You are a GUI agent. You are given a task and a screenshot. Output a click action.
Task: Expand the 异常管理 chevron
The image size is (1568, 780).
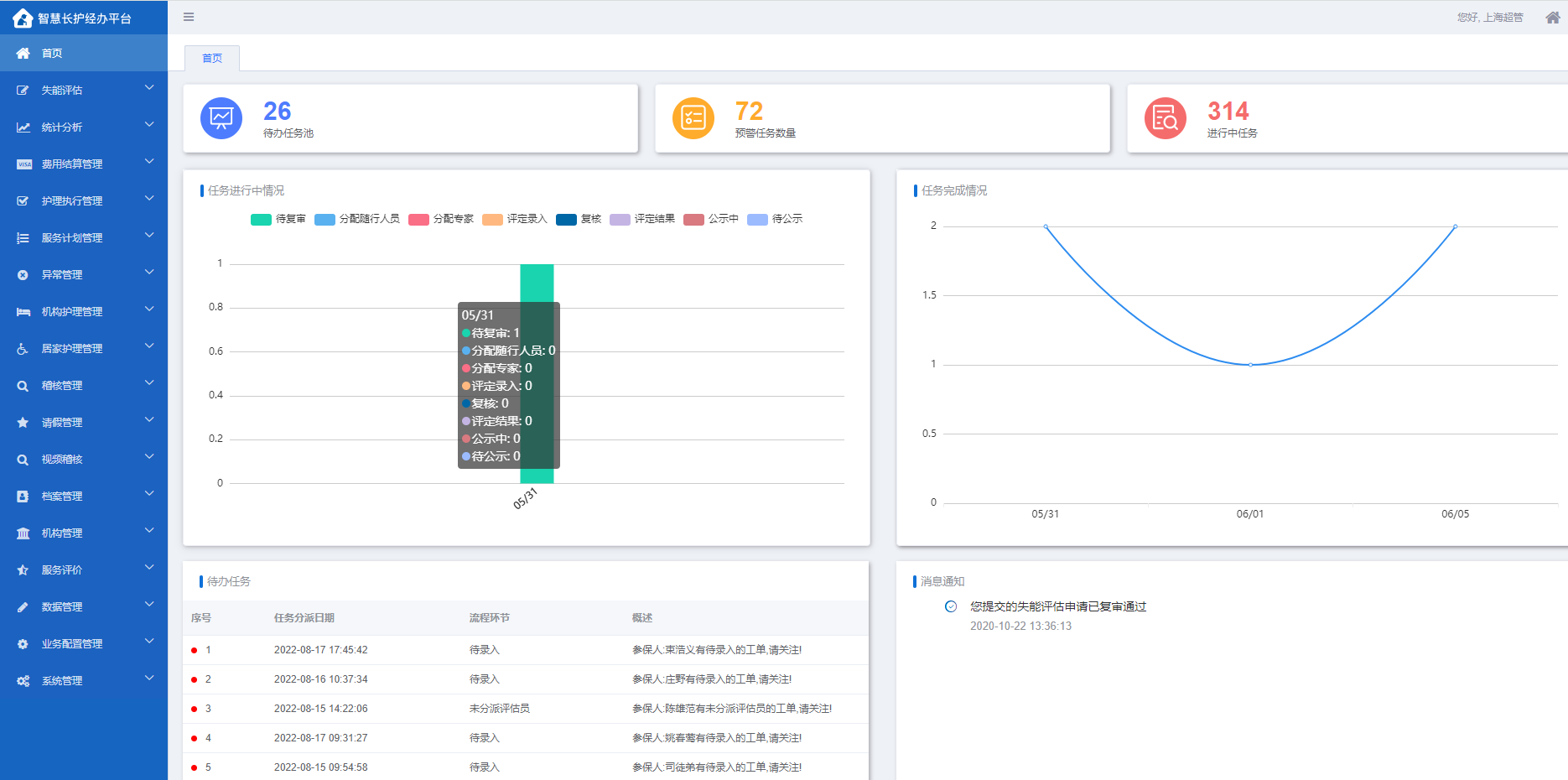(x=149, y=272)
